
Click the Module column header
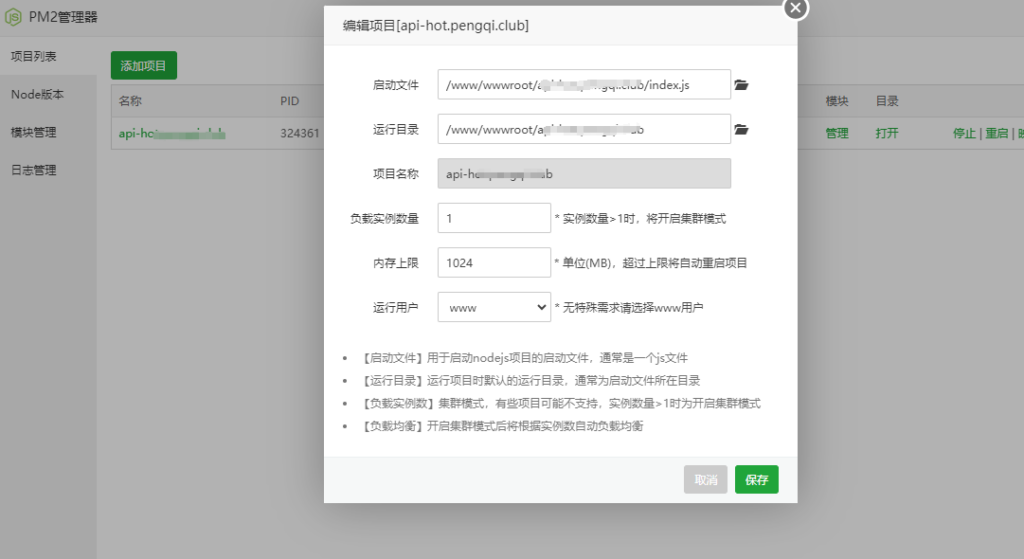[x=837, y=101]
